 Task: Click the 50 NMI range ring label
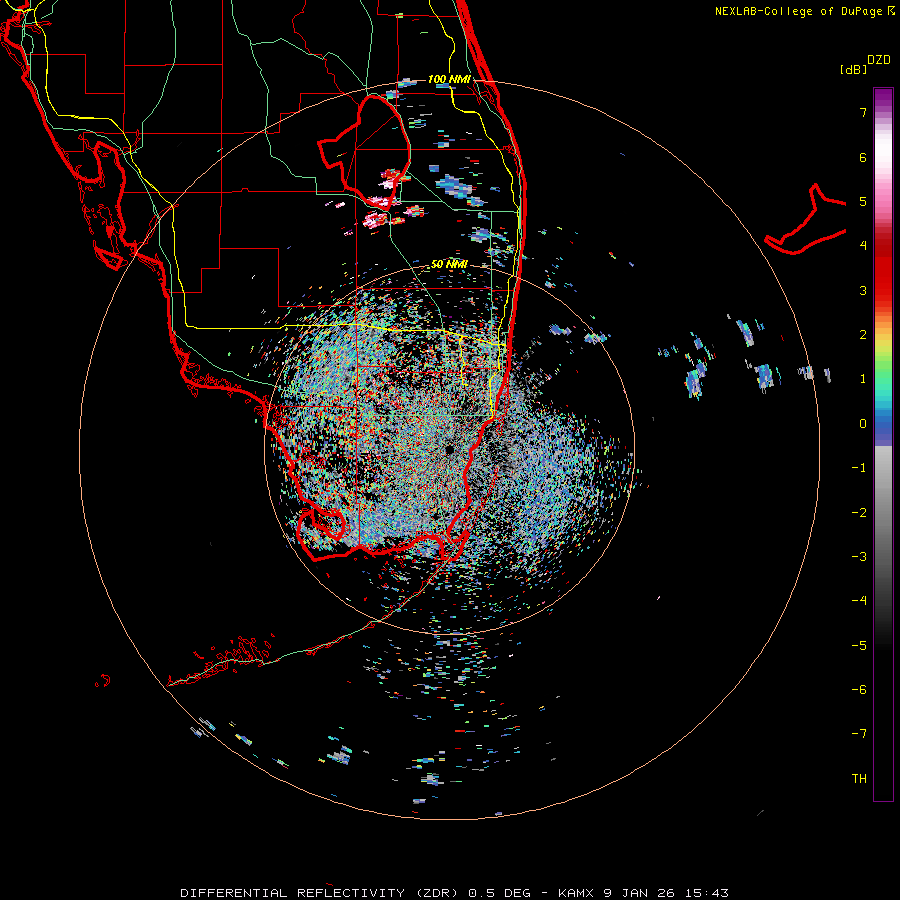(449, 265)
